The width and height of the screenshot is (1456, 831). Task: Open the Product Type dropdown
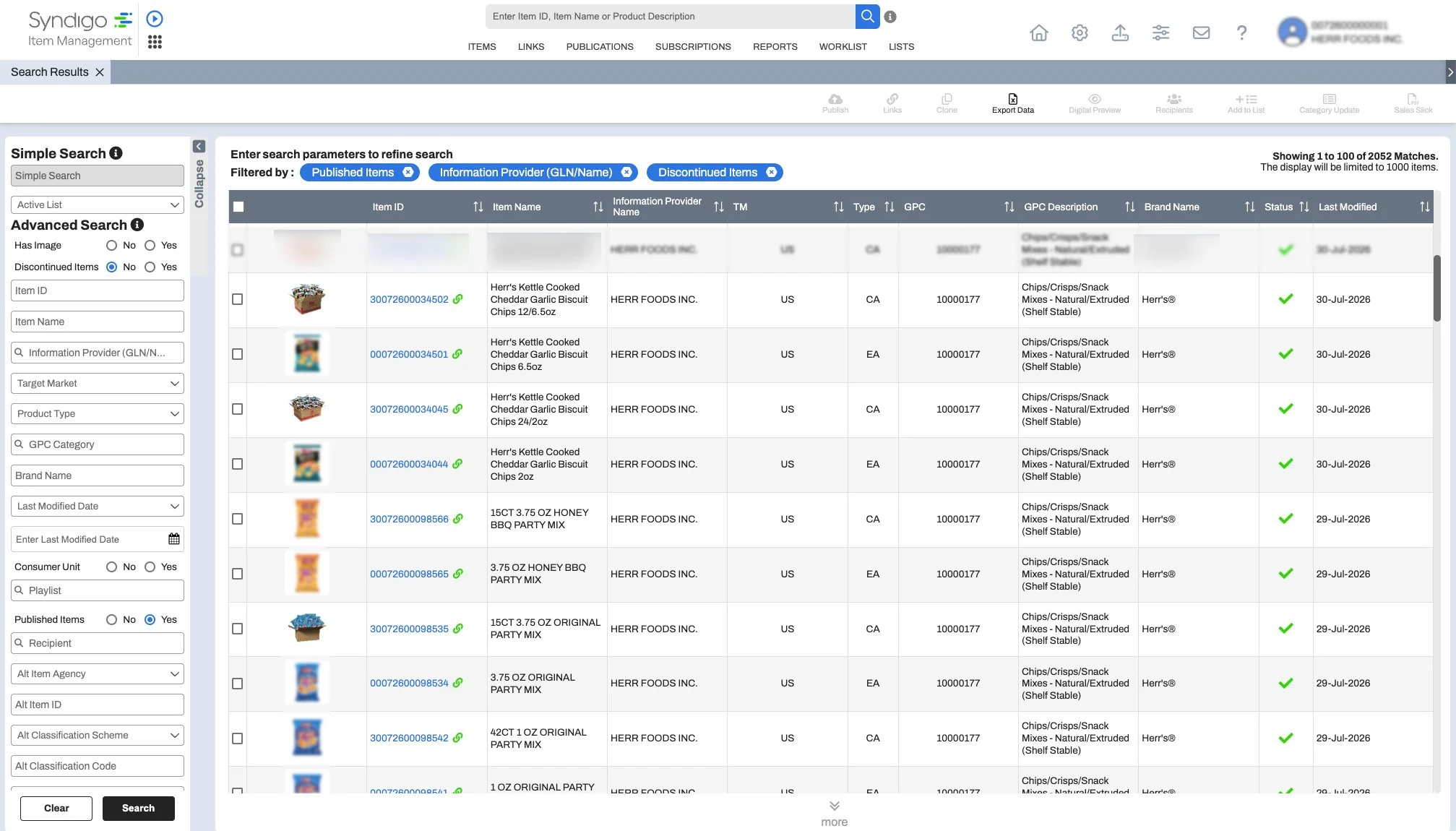(98, 413)
